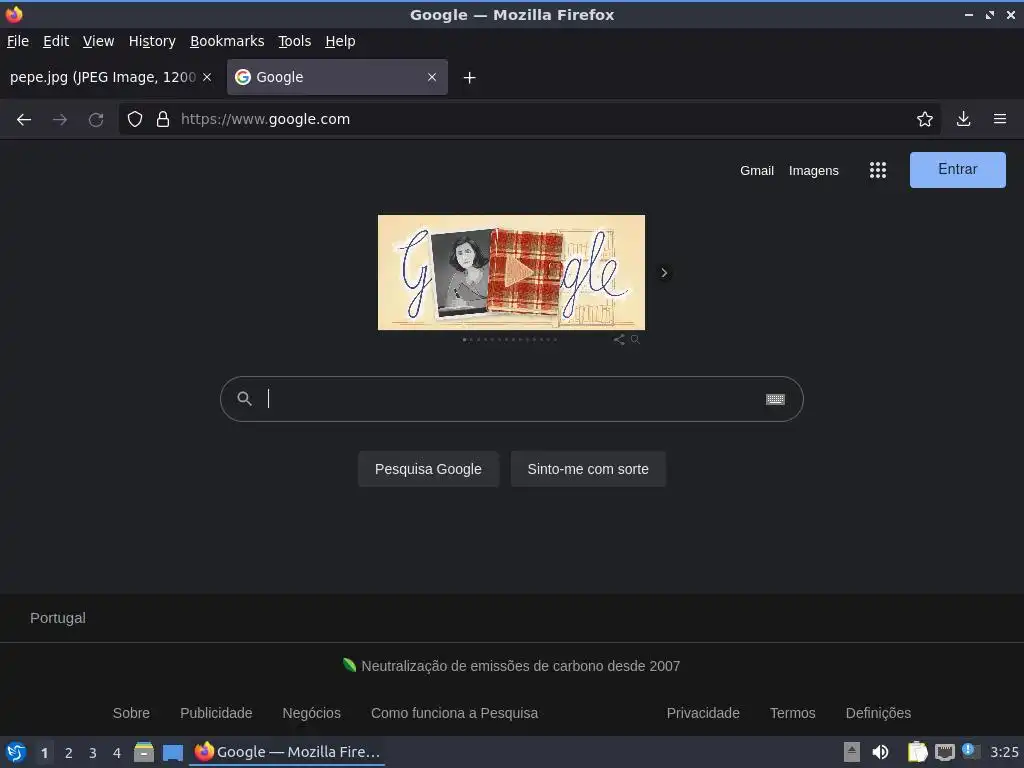Open the Help menu
The height and width of the screenshot is (768, 1024).
pos(340,41)
